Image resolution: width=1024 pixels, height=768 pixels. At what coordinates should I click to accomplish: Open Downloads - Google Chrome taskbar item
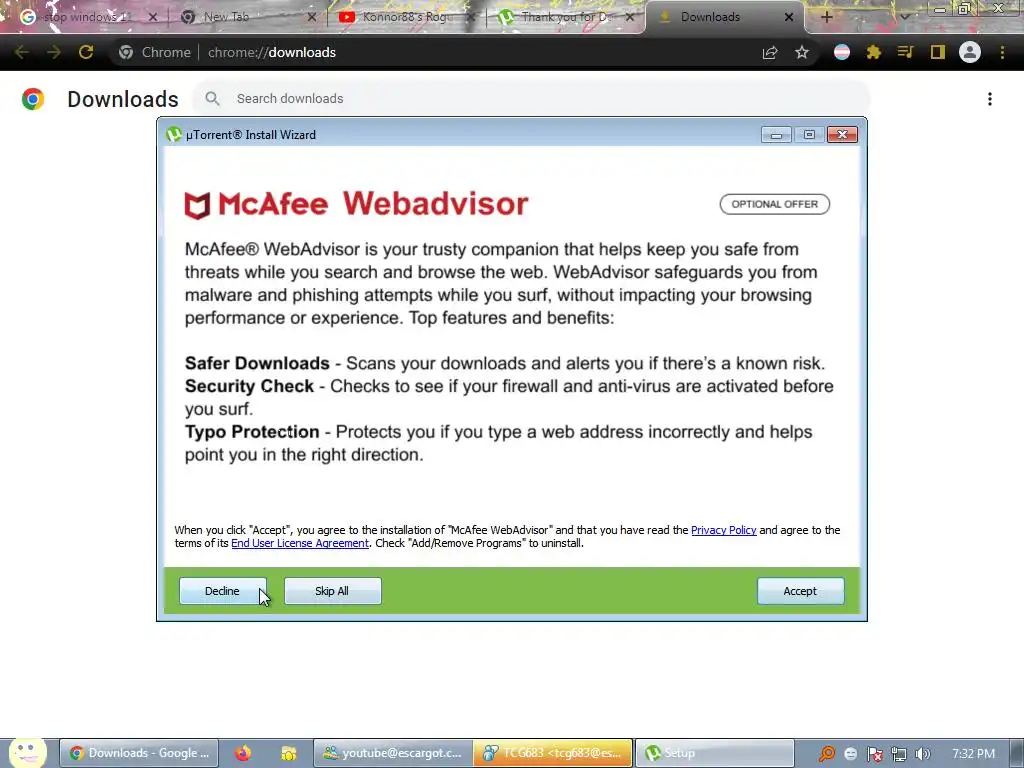click(139, 753)
